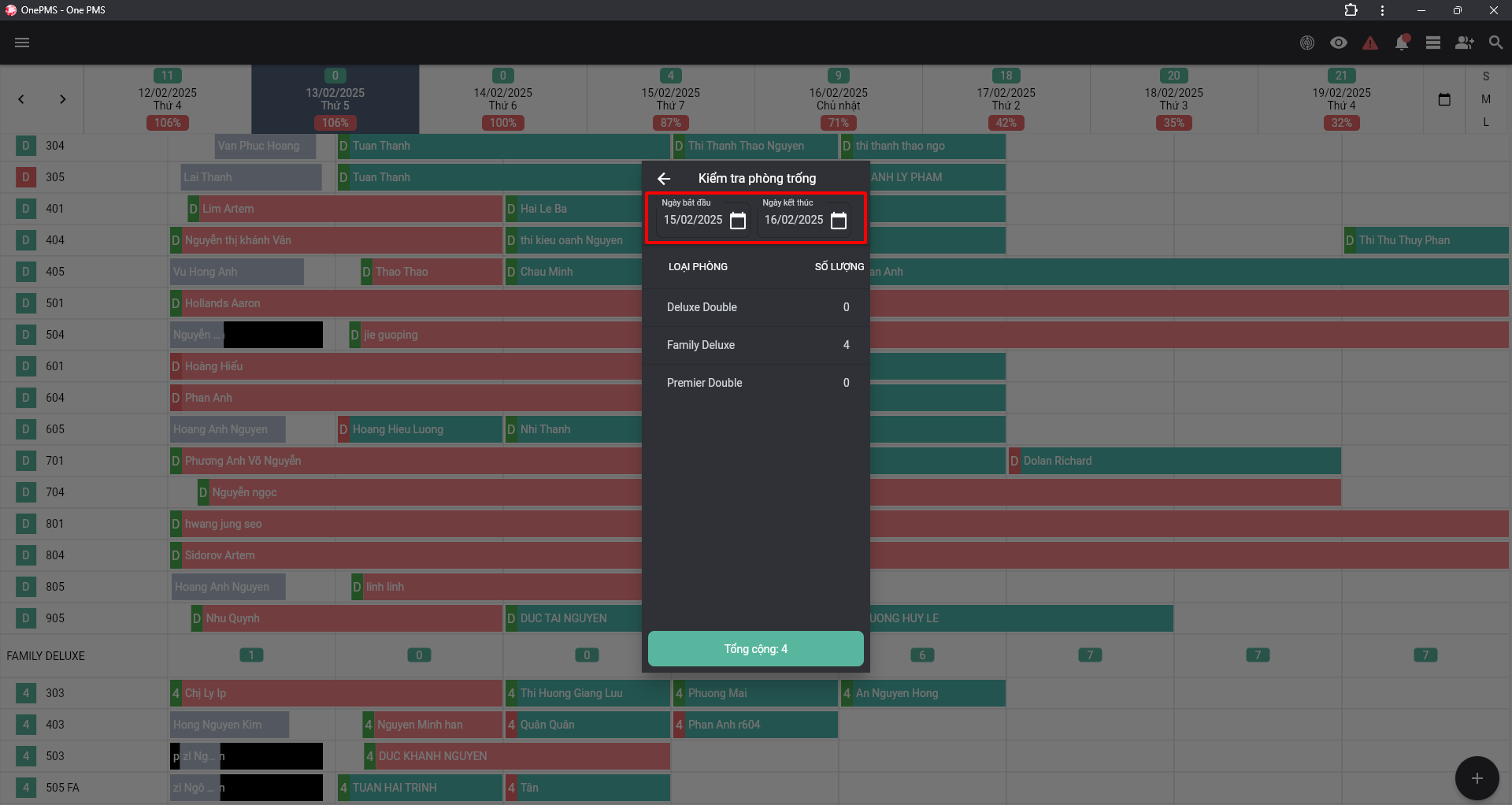
Task: Click the sync refresh circular icon
Action: pos(1307,43)
